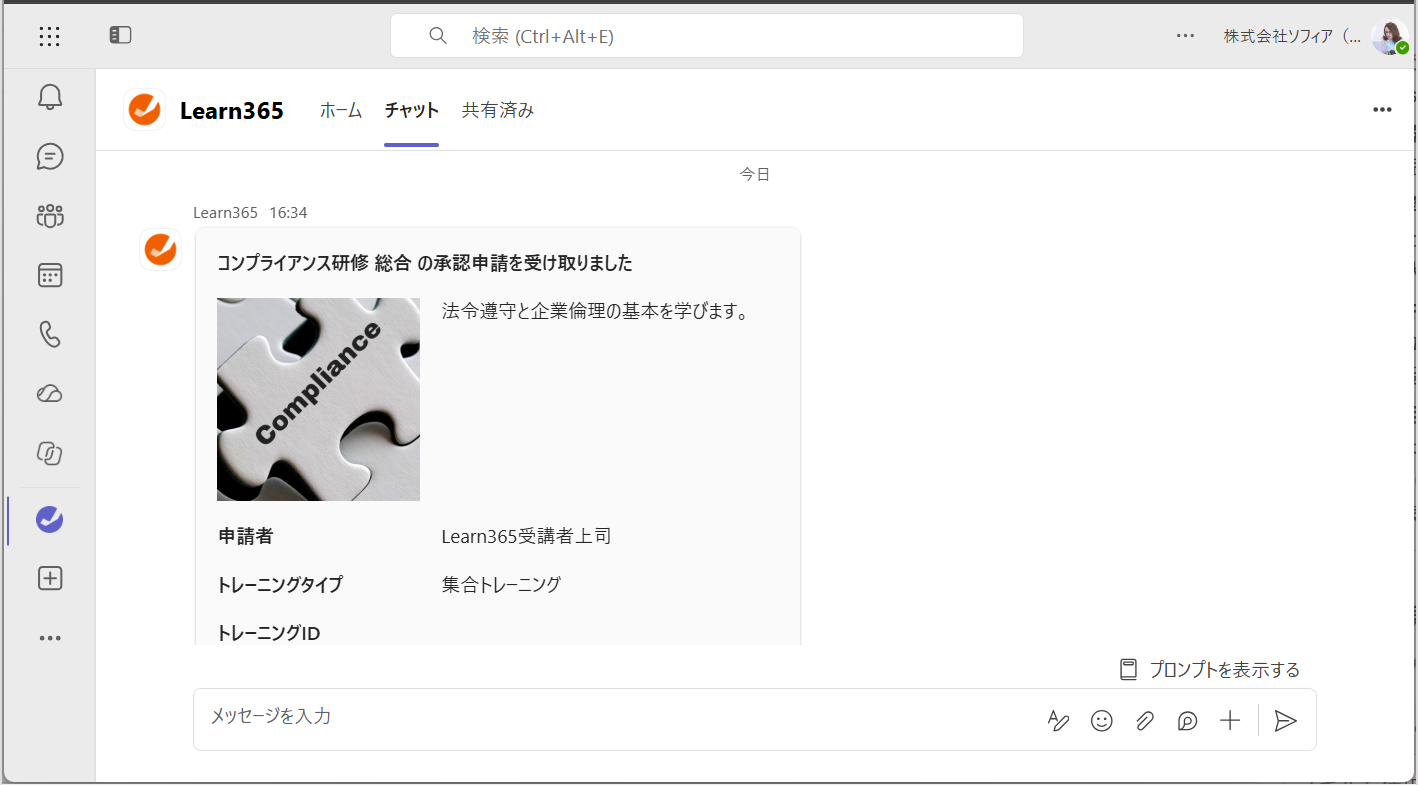Click the value Learn365受講者上司
Screen dimensions: 1418x785
pyautogui.click(x=526, y=537)
